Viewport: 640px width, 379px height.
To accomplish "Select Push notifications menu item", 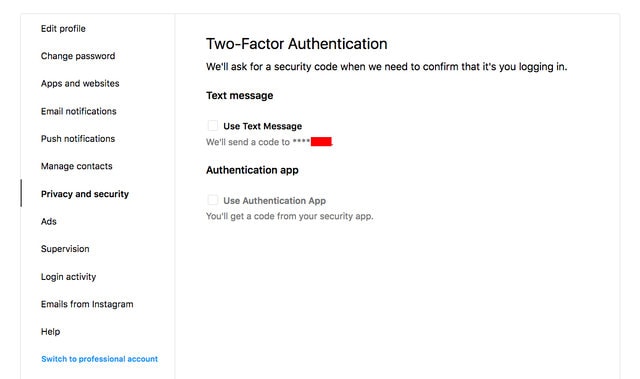I will coord(78,139).
